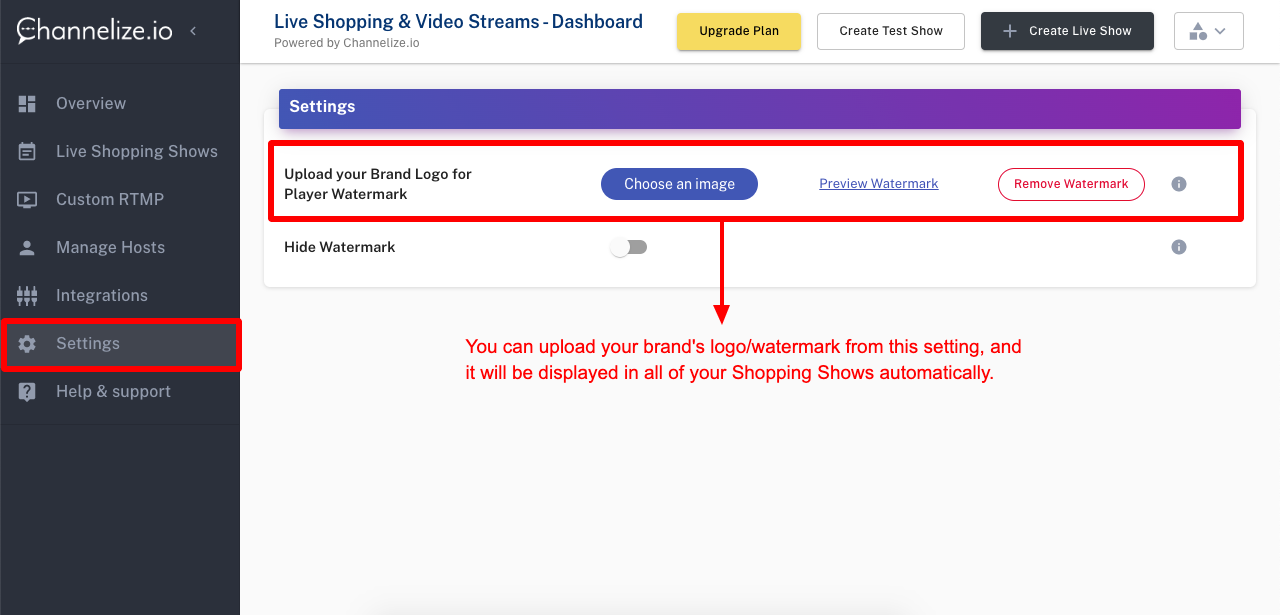Click the Integrations sliders icon
The height and width of the screenshot is (615, 1280).
(x=27, y=296)
